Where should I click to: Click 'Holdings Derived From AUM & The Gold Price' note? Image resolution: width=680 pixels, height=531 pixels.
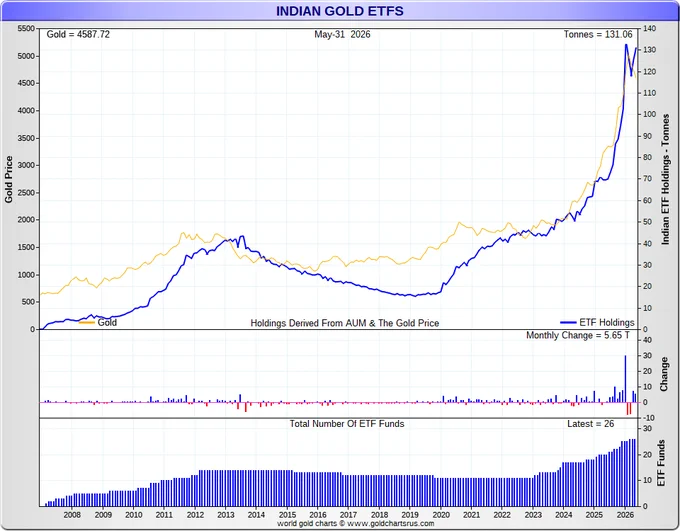(x=345, y=323)
